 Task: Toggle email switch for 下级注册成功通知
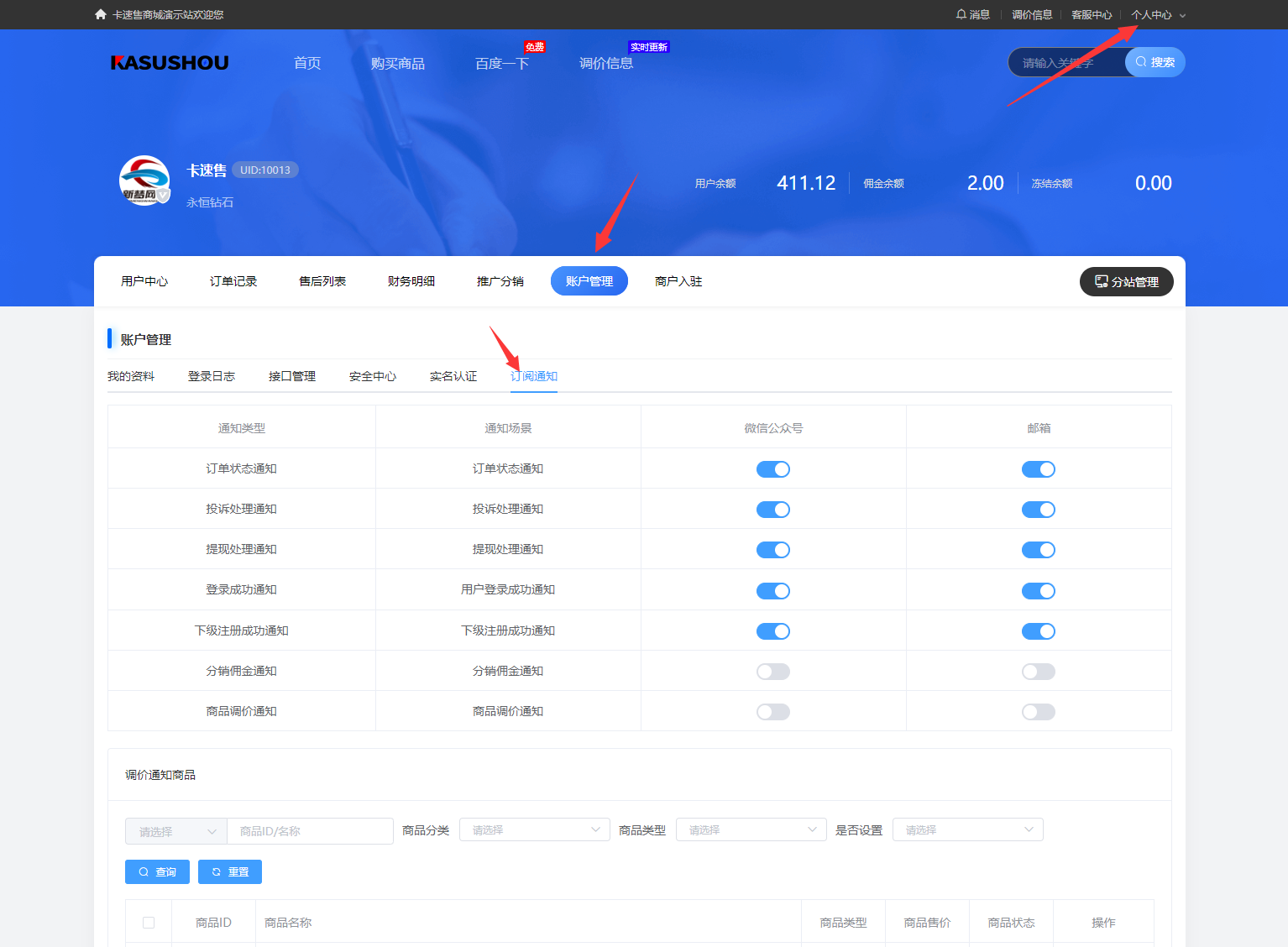[x=1039, y=631]
